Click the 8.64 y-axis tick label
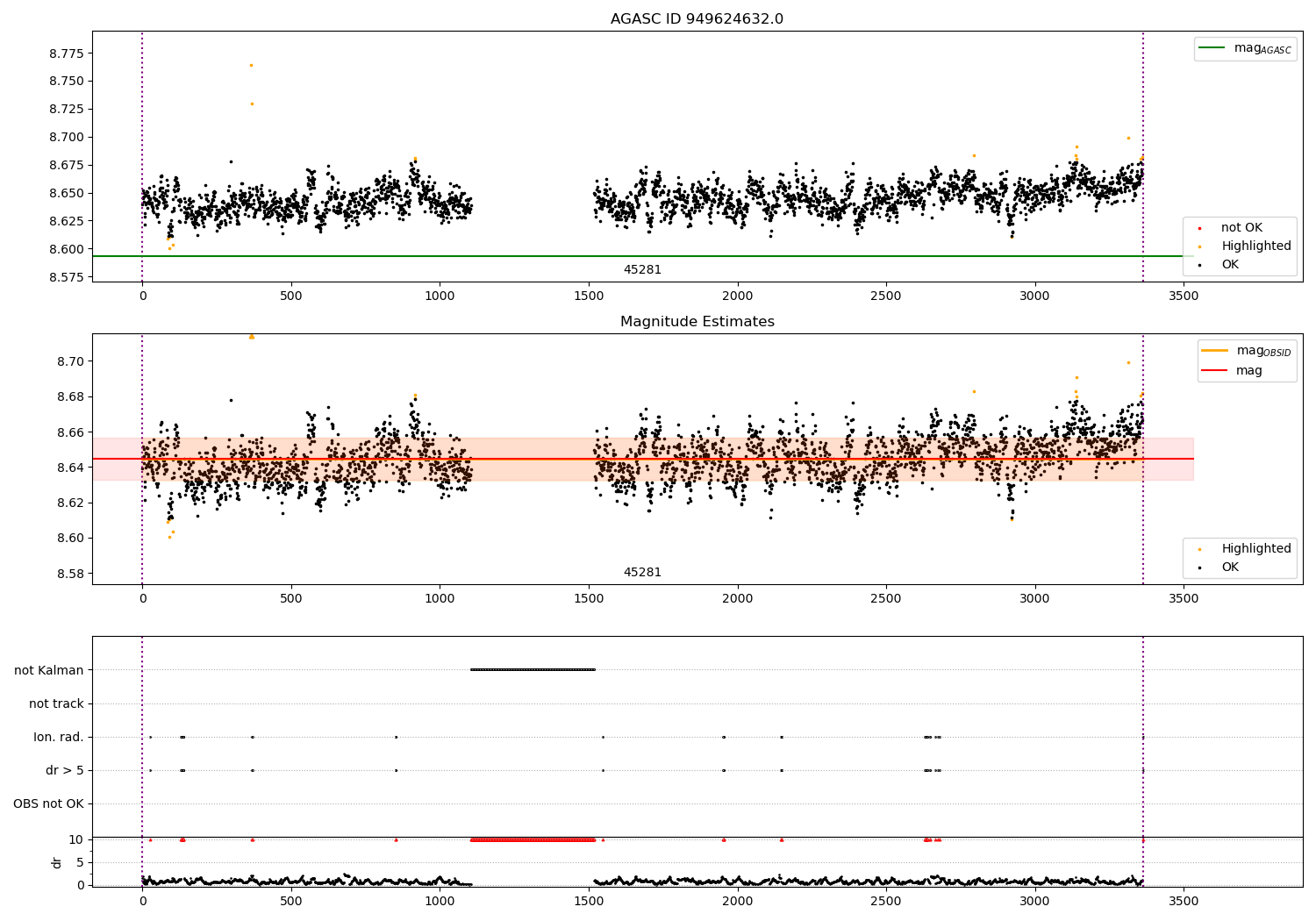Viewport: 1316px width, 921px height. pos(70,468)
